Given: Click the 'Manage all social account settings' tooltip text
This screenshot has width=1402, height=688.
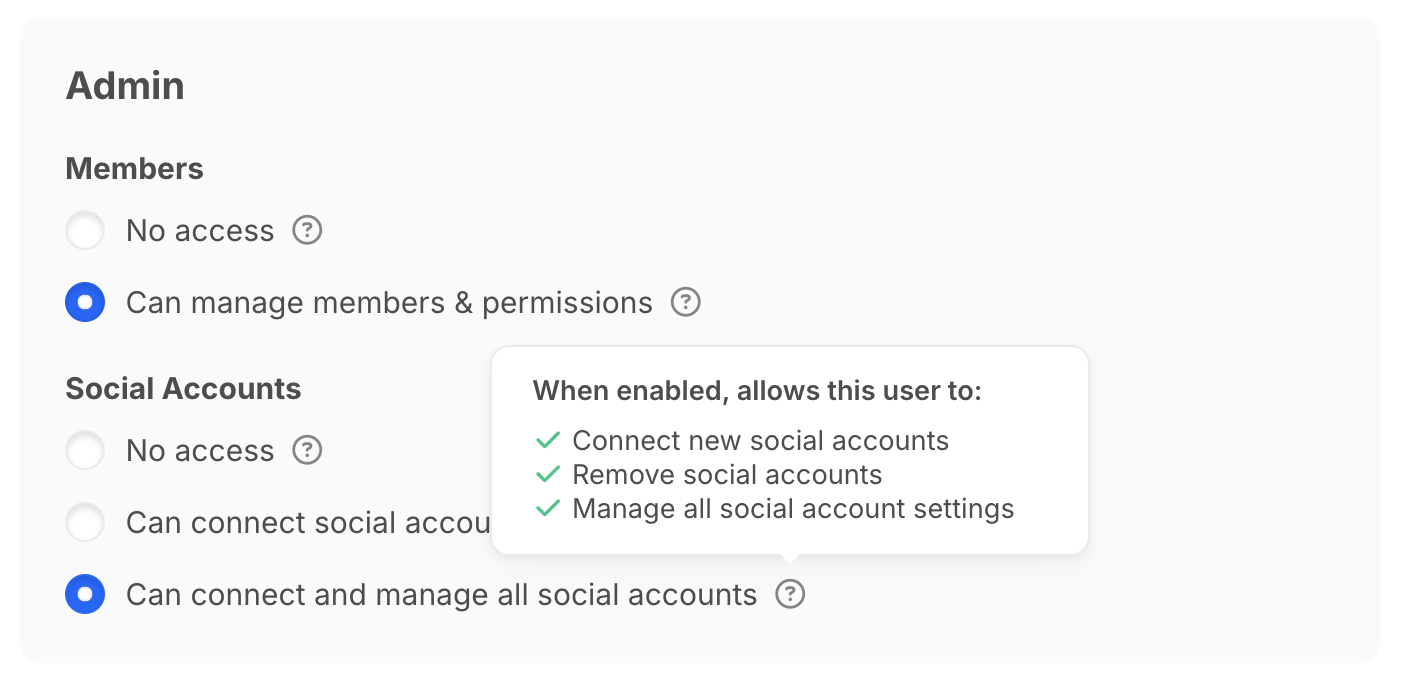Looking at the screenshot, I should pyautogui.click(x=794, y=508).
